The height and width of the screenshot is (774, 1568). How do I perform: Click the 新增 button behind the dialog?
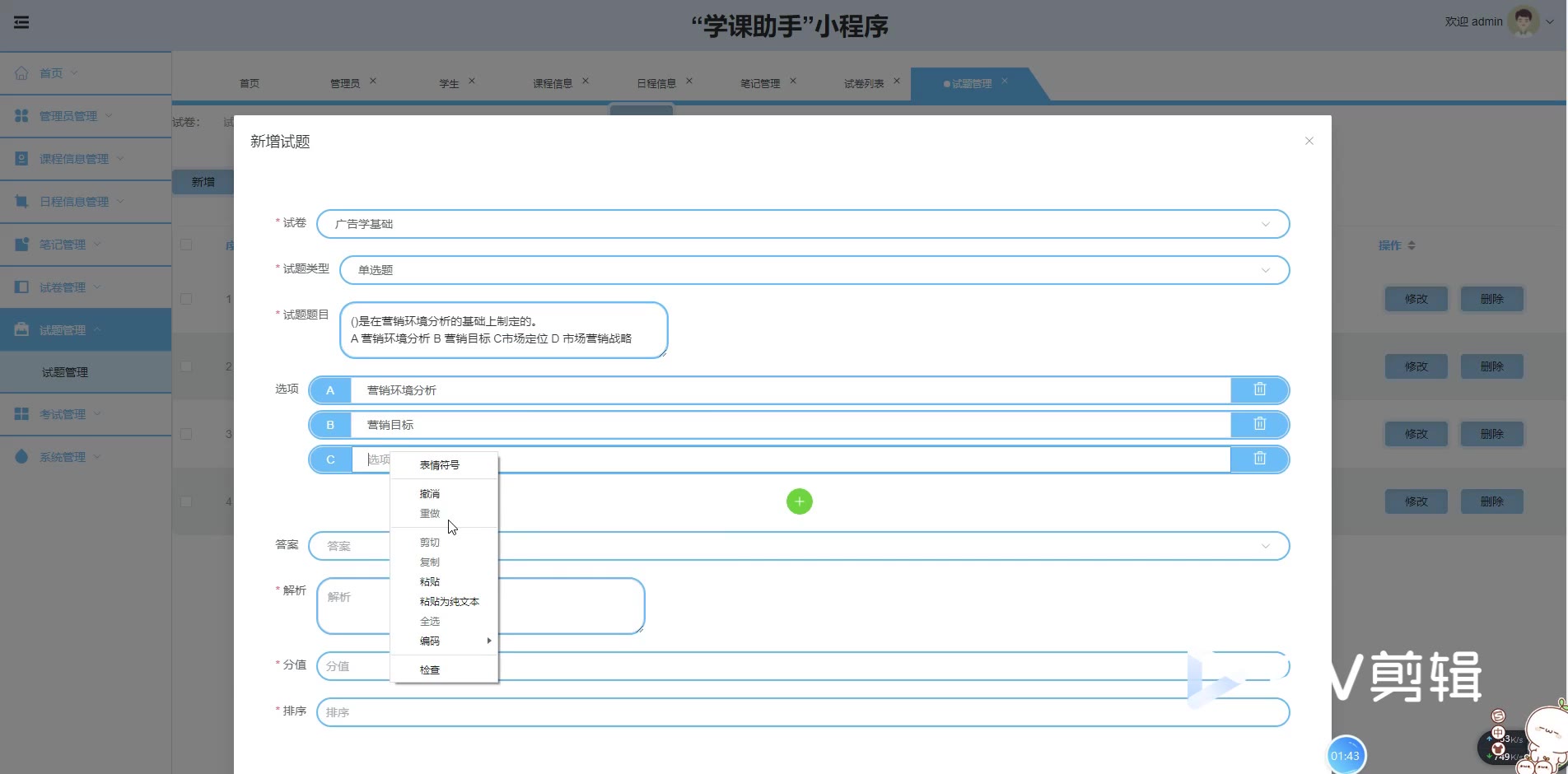[x=203, y=182]
